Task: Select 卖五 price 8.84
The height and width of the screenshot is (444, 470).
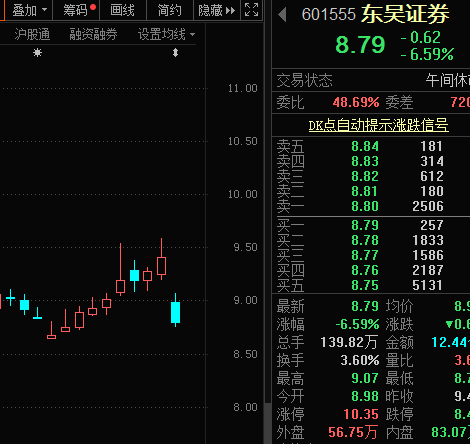Action: pos(365,146)
